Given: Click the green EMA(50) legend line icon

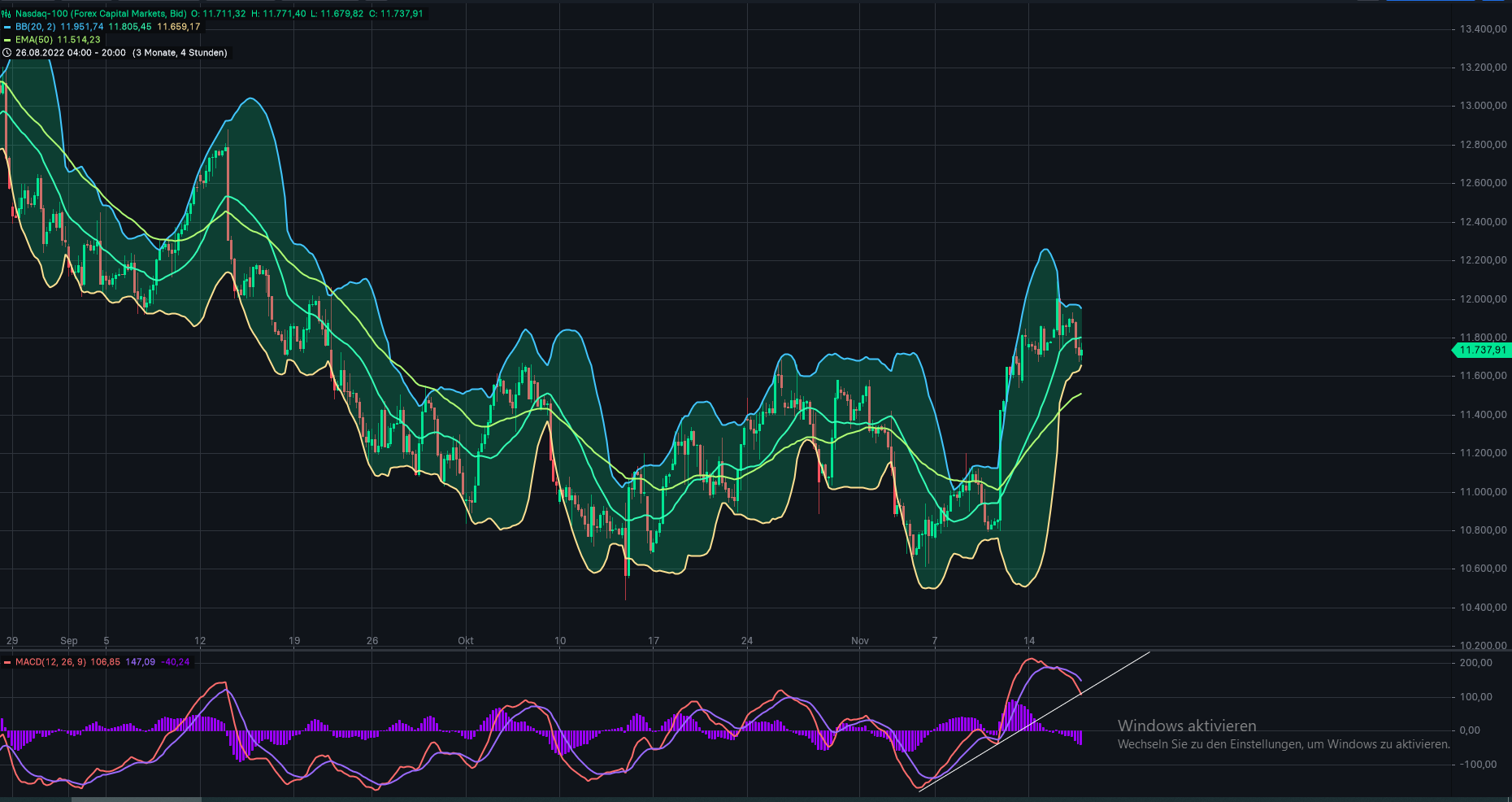Looking at the screenshot, I should (x=7, y=40).
